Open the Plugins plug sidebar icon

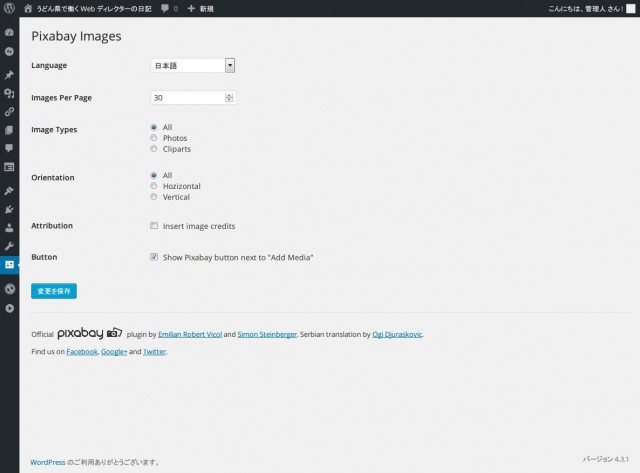[9, 209]
